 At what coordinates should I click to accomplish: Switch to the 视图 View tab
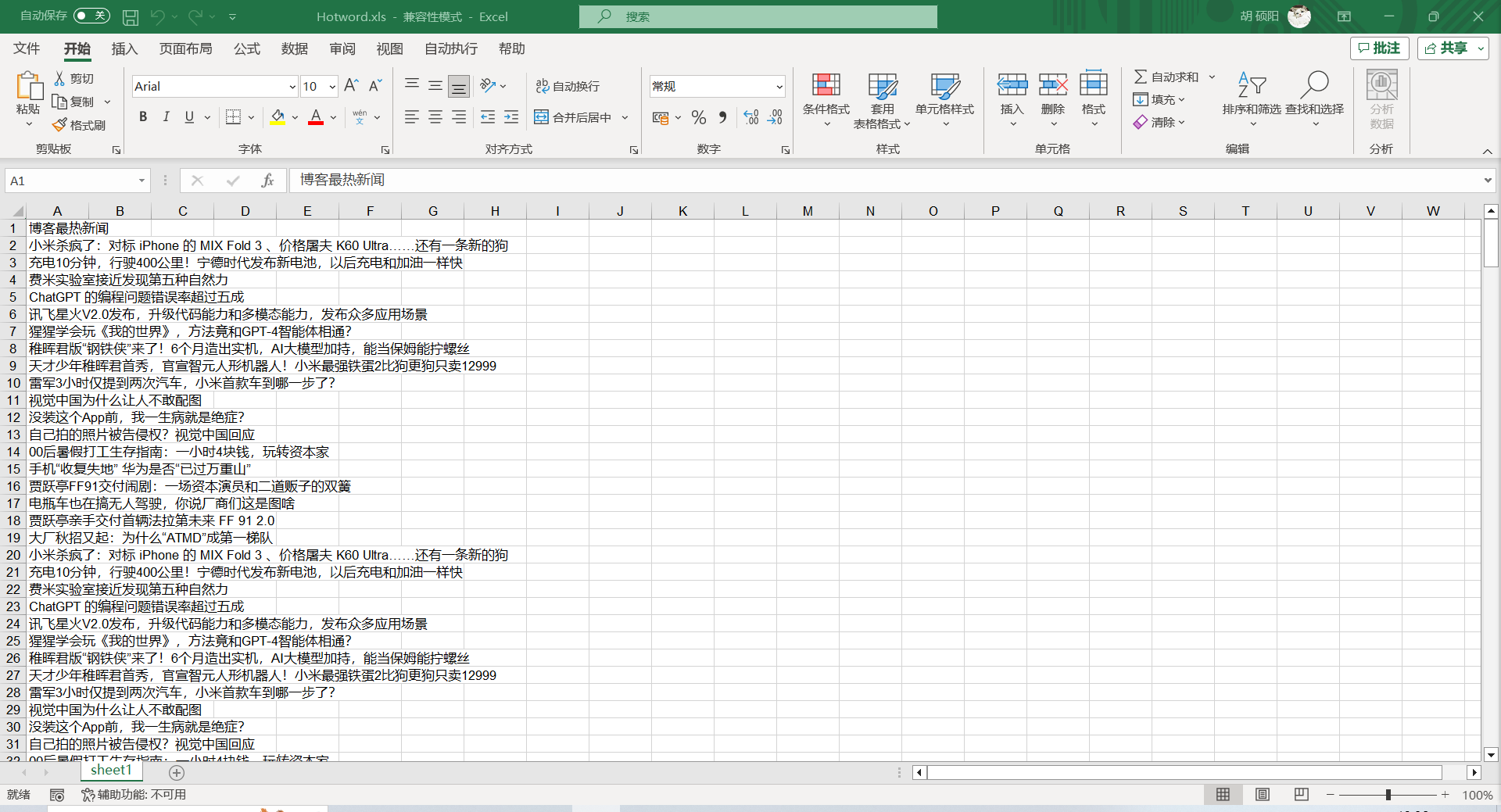[x=389, y=48]
